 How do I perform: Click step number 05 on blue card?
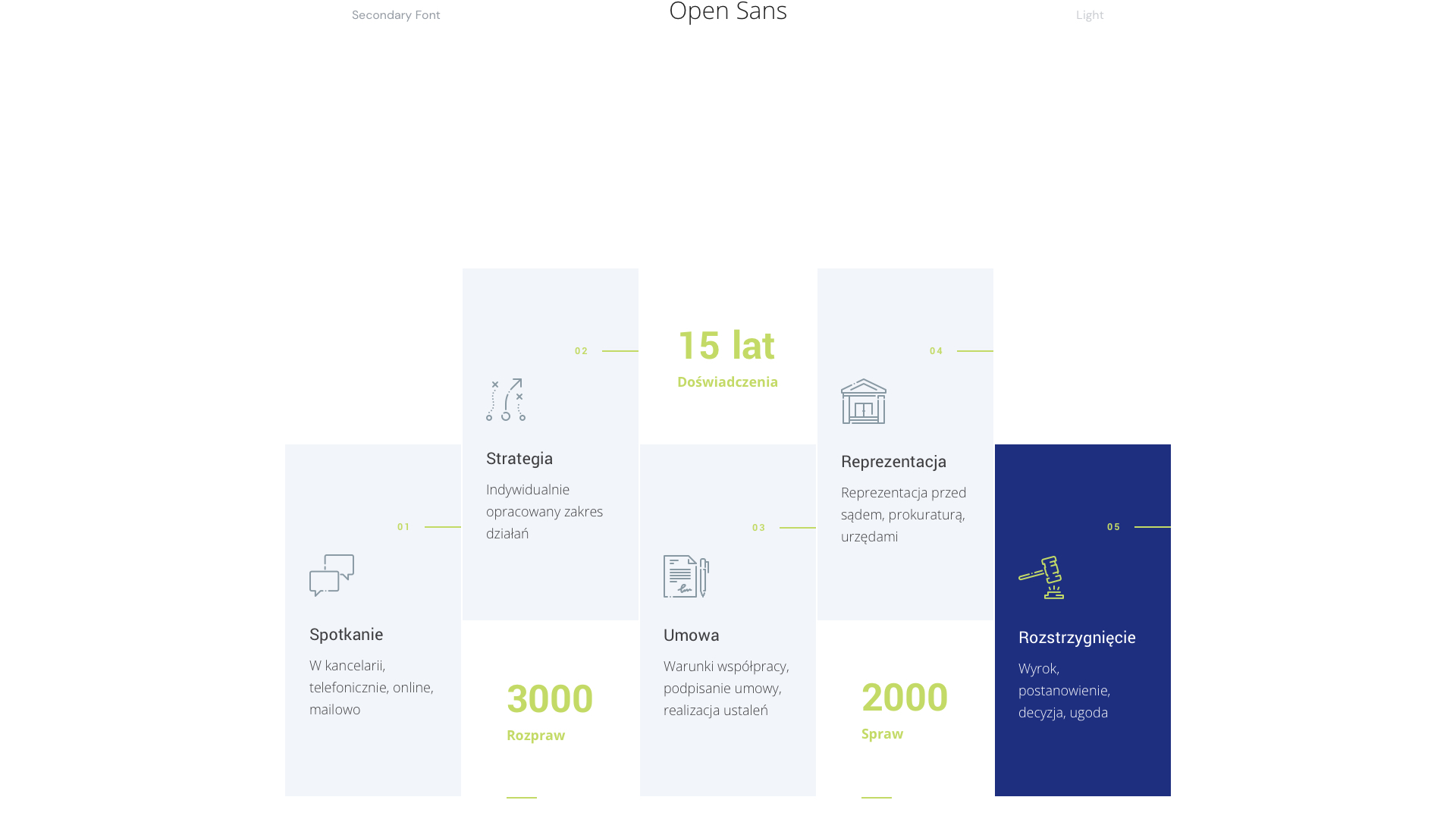(1113, 527)
